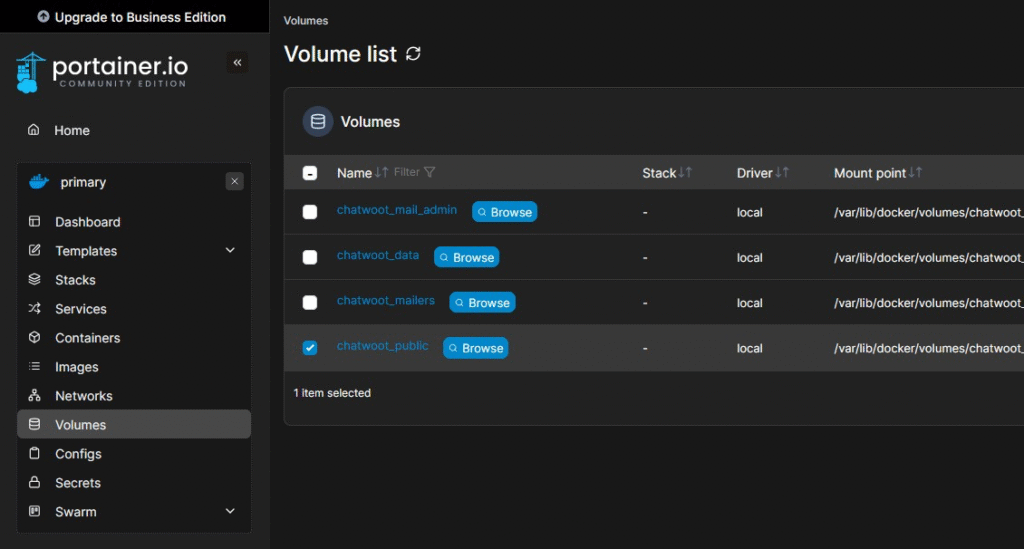The image size is (1024, 549).
Task: Sort by the Driver column arrows
Action: coord(782,173)
